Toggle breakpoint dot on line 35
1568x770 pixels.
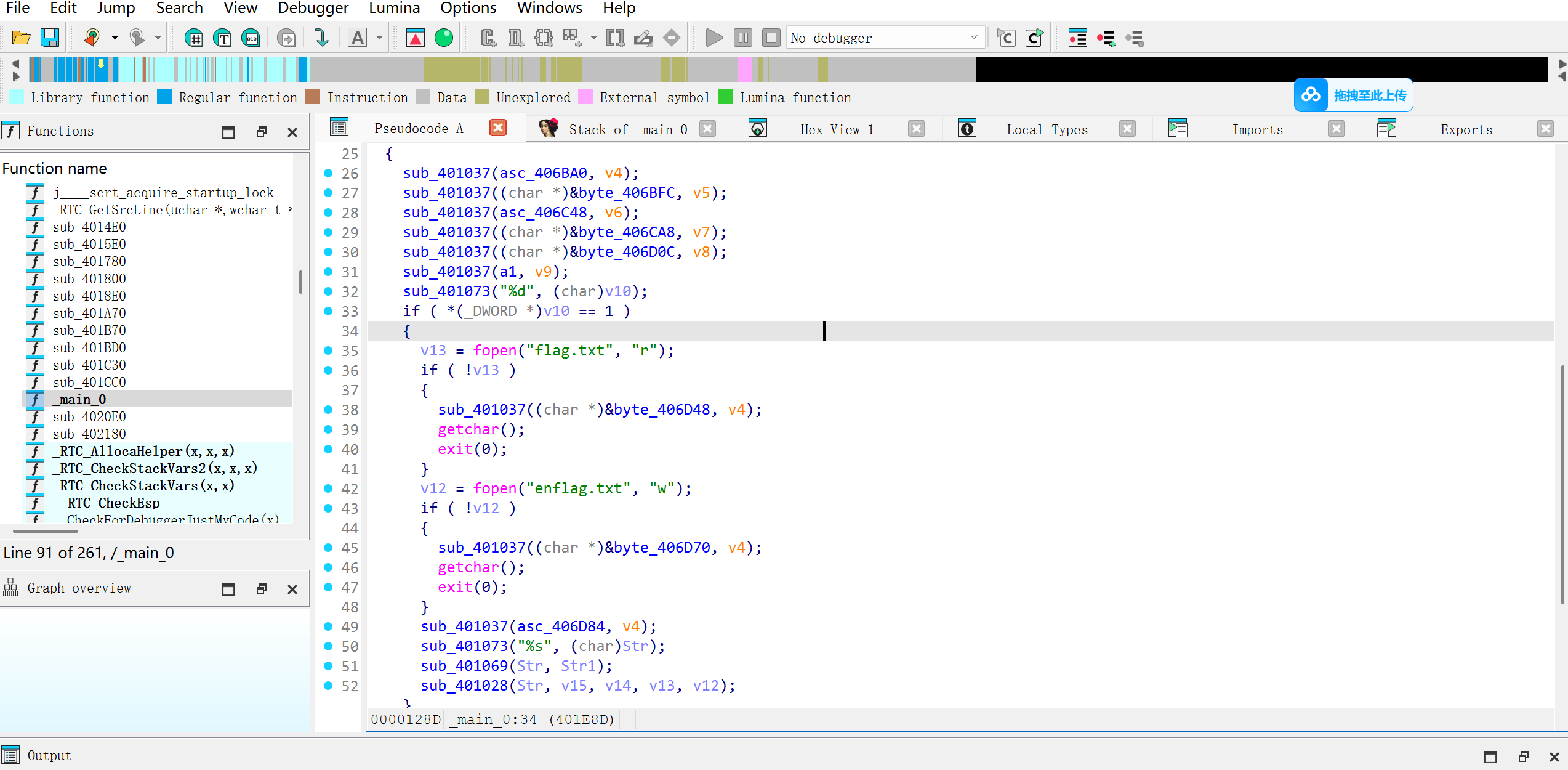pyautogui.click(x=328, y=351)
